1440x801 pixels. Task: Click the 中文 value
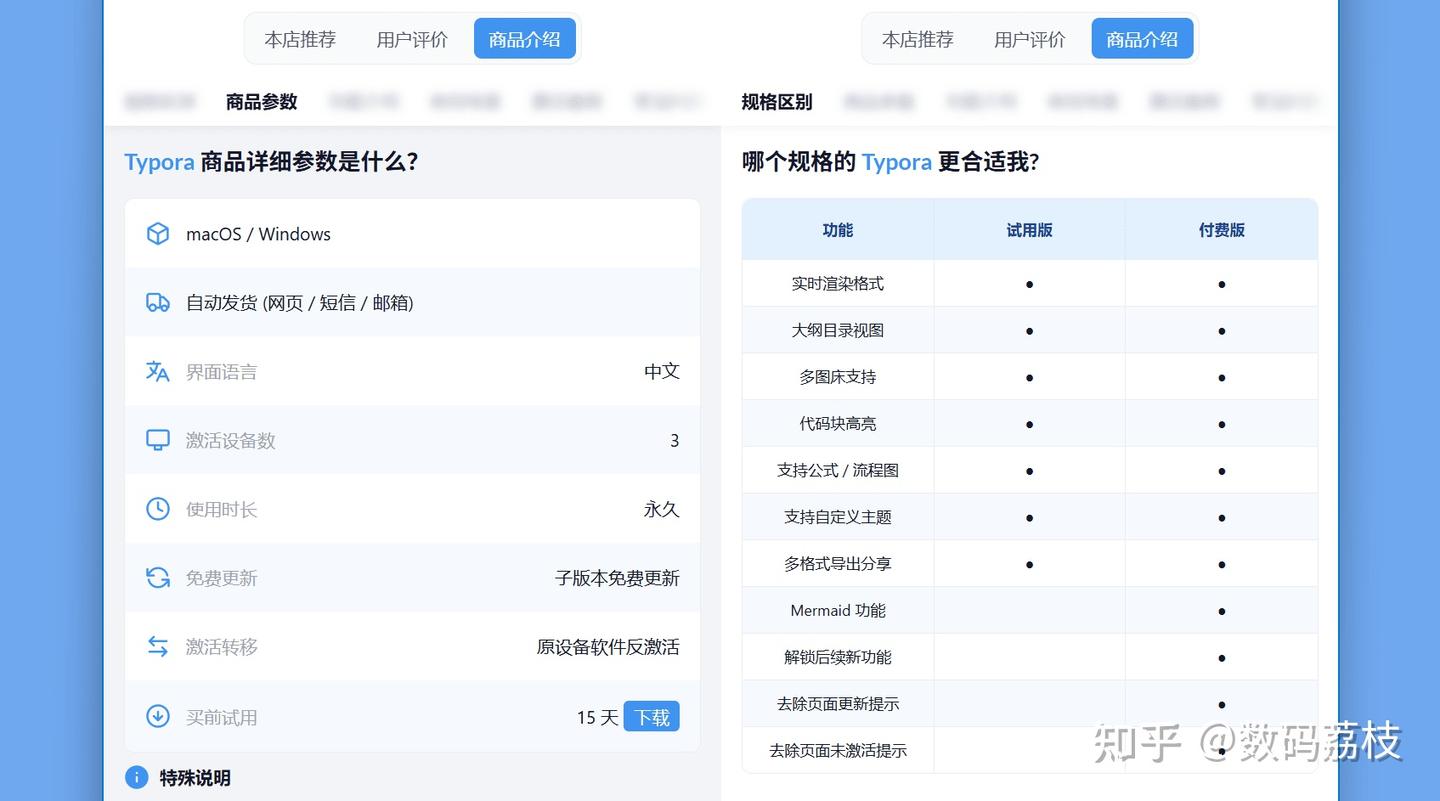pos(662,371)
